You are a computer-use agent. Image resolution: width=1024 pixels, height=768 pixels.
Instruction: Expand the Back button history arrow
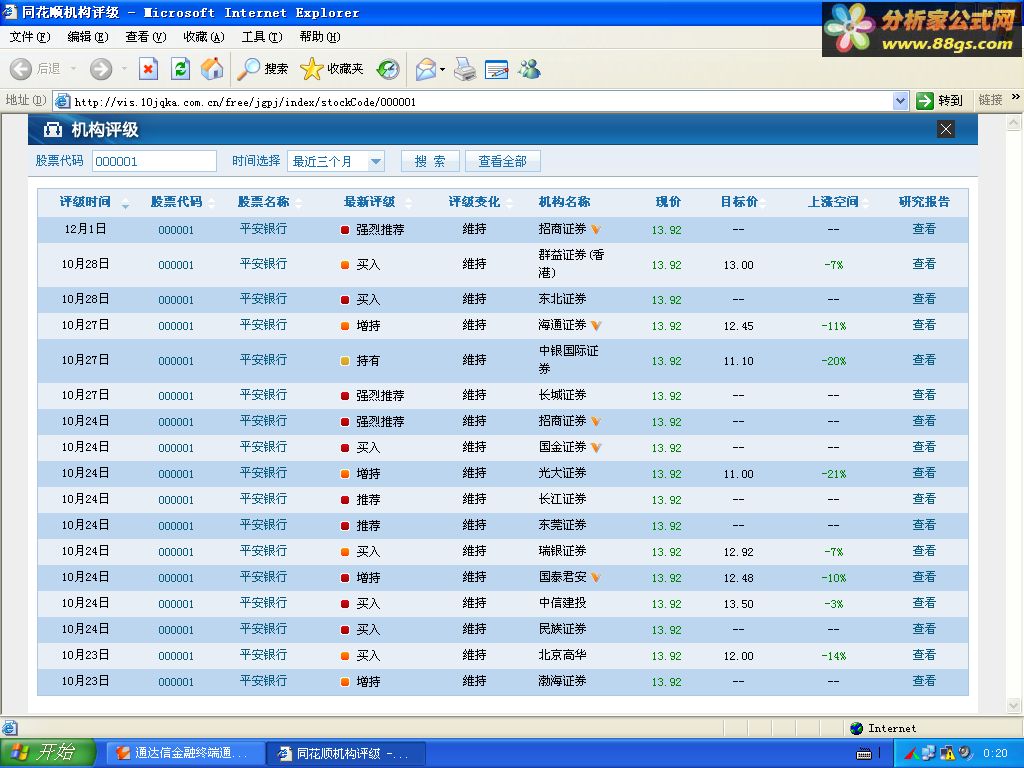click(x=73, y=69)
